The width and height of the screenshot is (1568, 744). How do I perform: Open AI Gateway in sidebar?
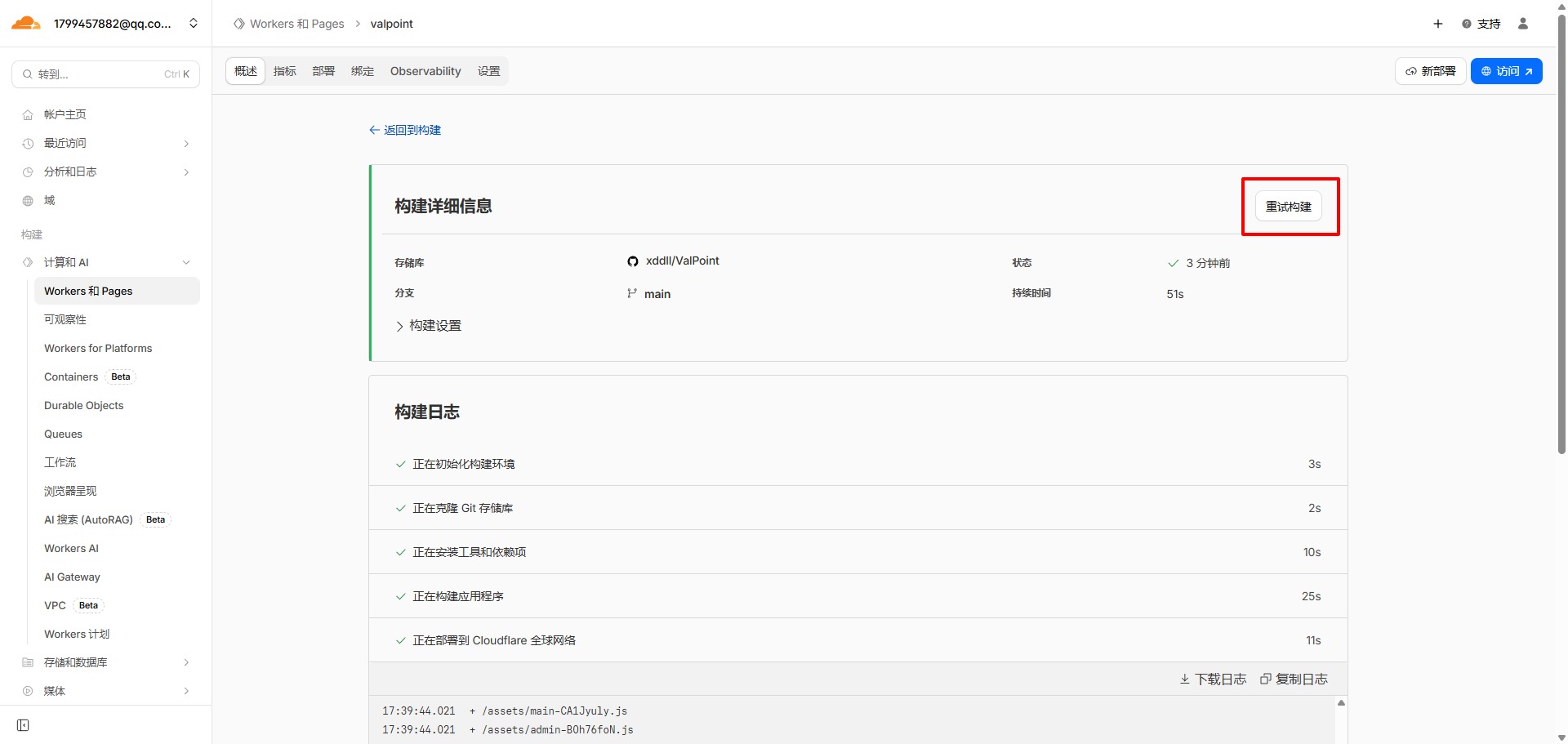point(73,577)
